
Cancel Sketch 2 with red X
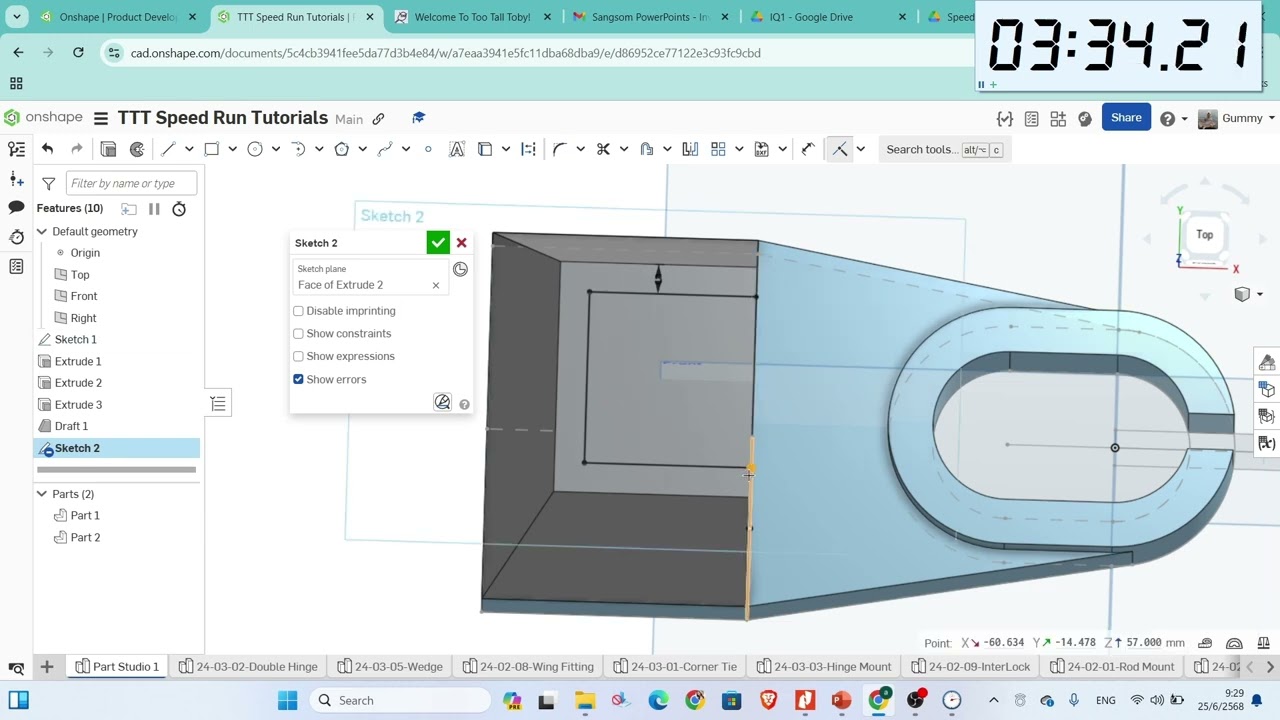[462, 243]
